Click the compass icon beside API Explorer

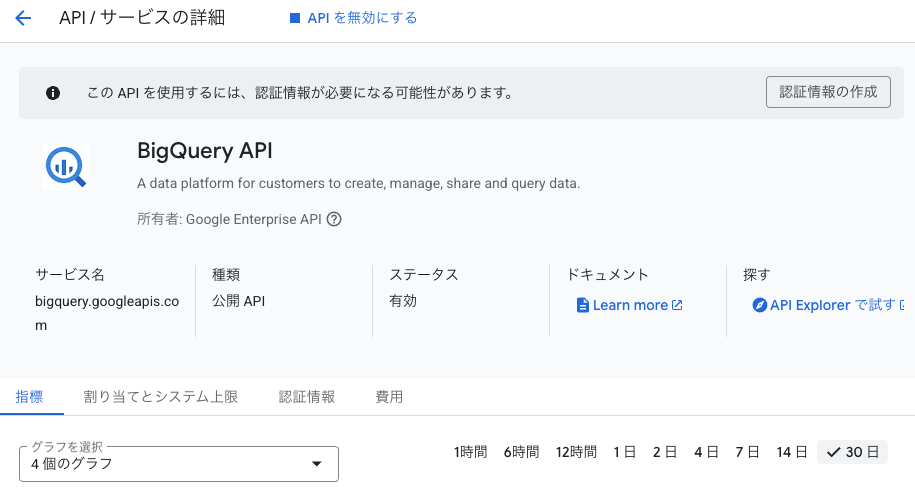click(759, 305)
